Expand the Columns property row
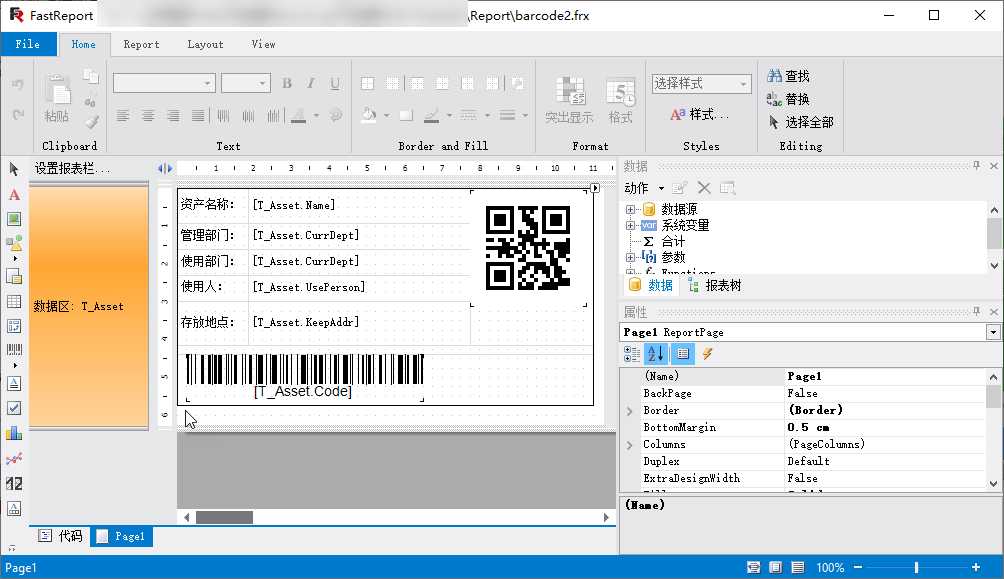 [629, 444]
